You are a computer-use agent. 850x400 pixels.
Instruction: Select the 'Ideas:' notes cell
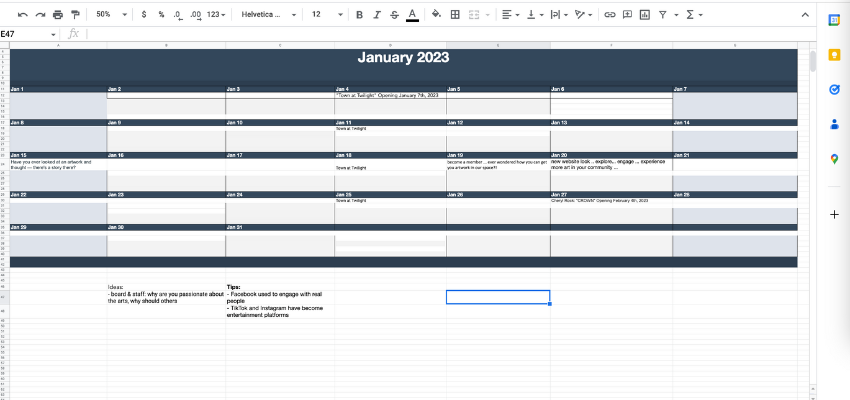tap(166, 287)
